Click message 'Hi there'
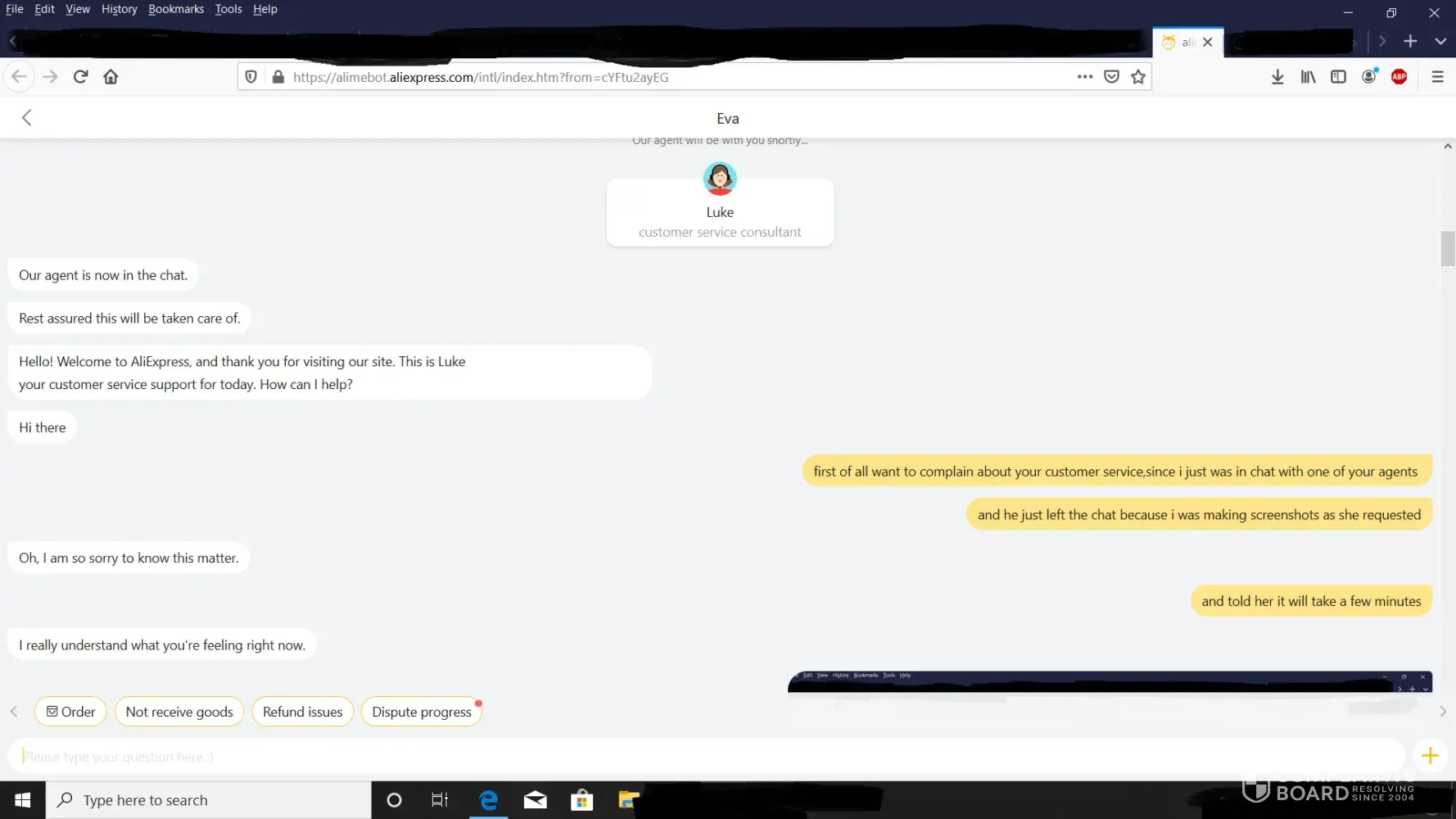 (x=43, y=428)
